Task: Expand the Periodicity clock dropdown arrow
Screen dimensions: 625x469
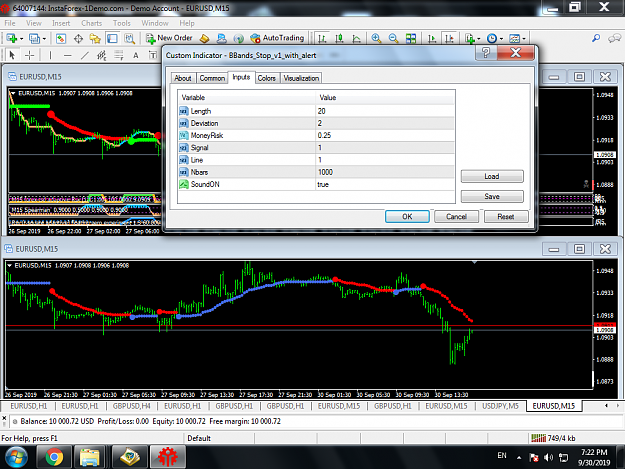Action: [501, 39]
